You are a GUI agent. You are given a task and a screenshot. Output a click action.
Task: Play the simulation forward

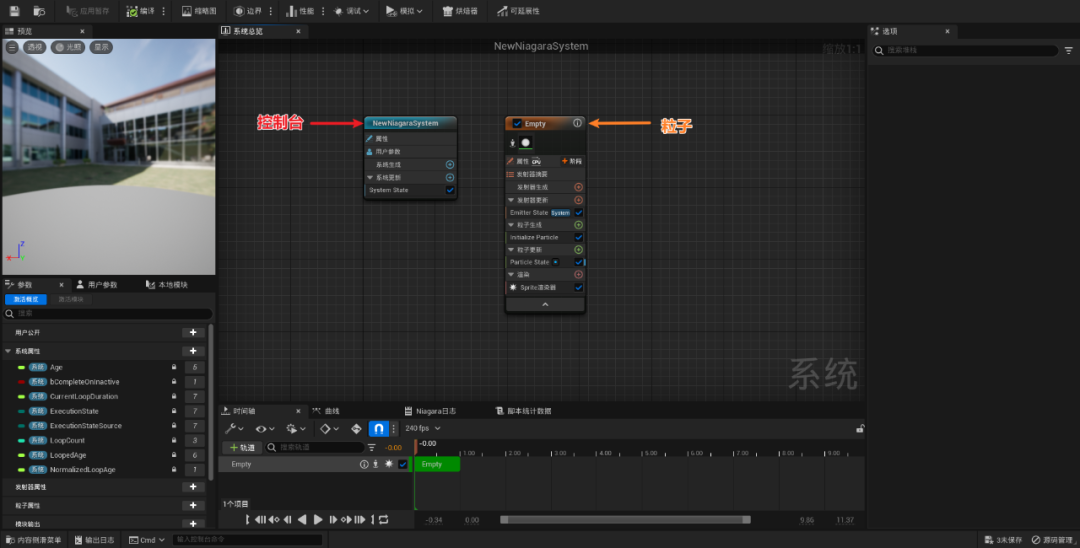pyautogui.click(x=318, y=520)
